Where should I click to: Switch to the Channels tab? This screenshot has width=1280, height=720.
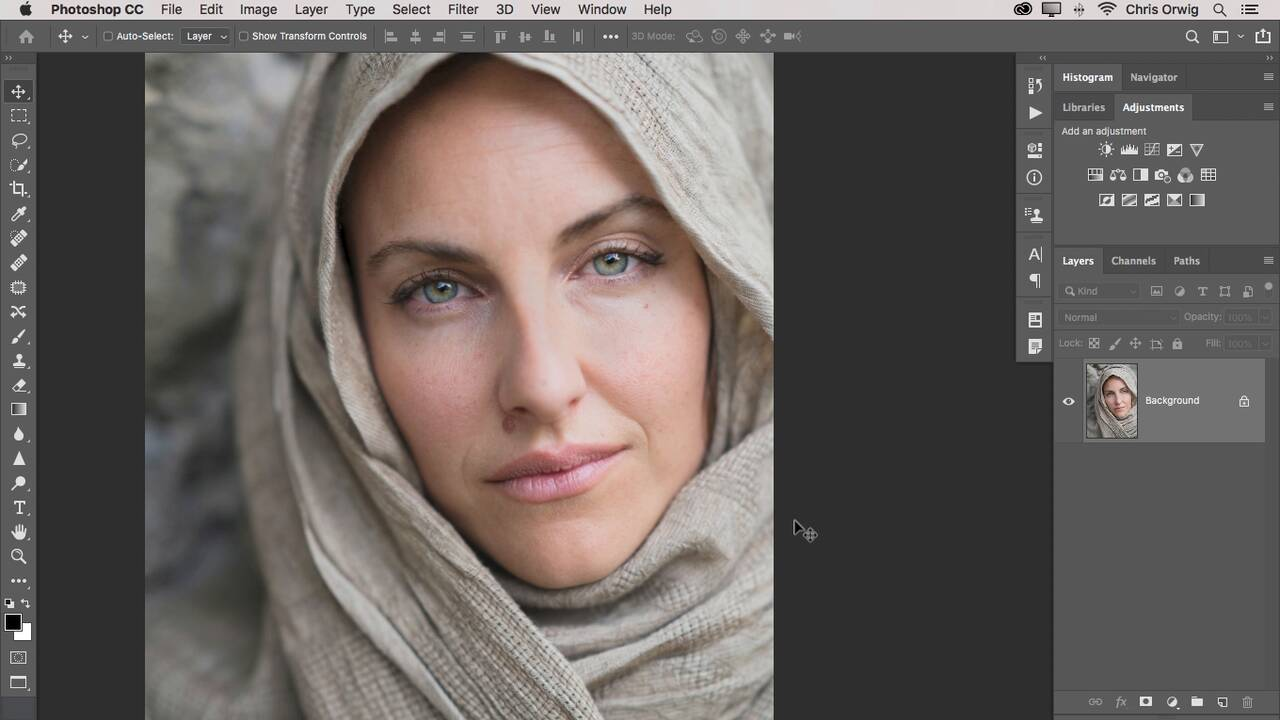coord(1133,261)
